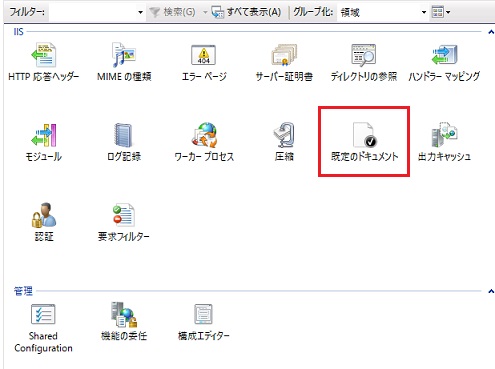Open the MIME の種類 feature
495x369 pixels.
click(x=124, y=62)
